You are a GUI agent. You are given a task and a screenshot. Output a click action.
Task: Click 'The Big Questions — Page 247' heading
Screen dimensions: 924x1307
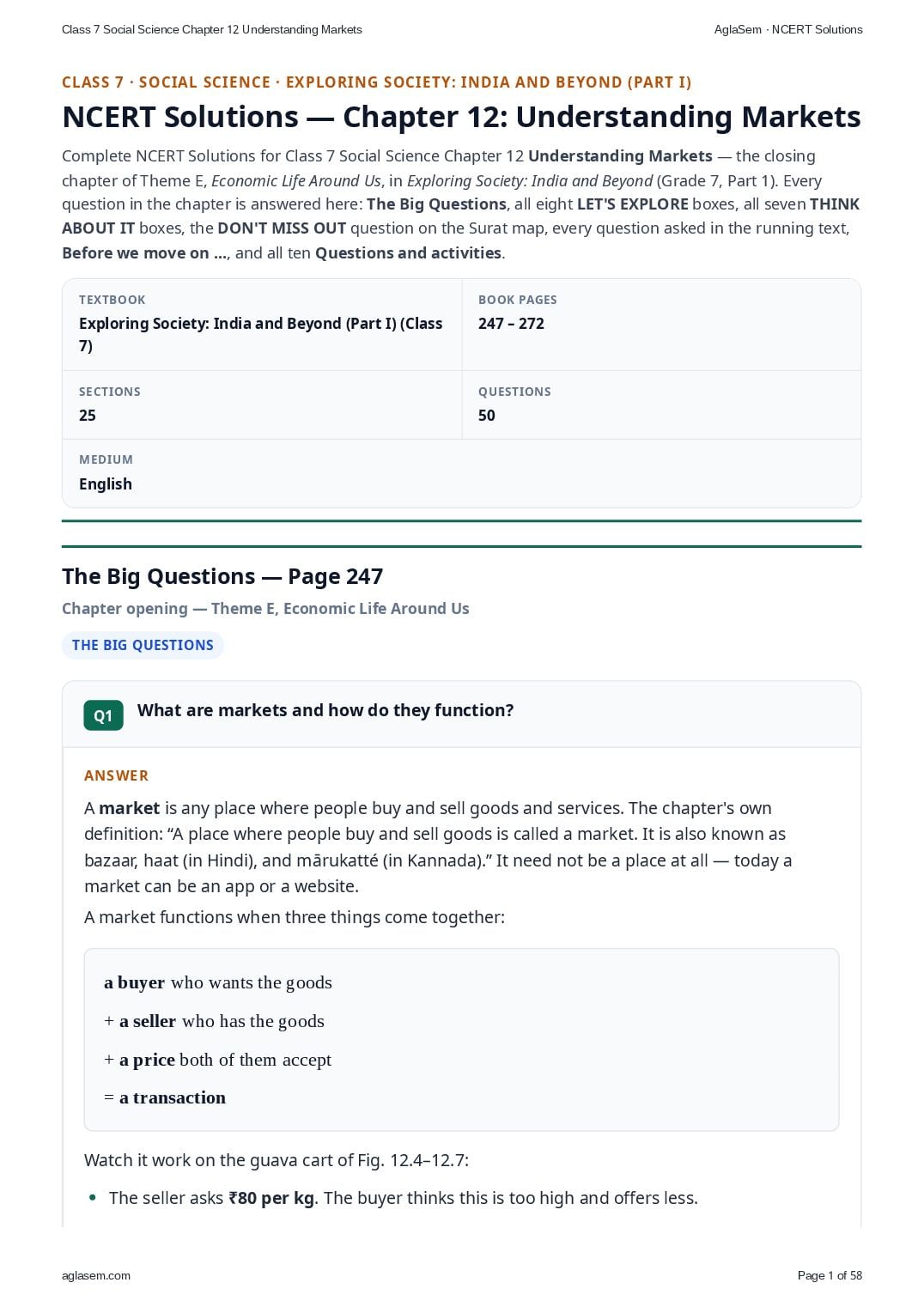(x=222, y=576)
